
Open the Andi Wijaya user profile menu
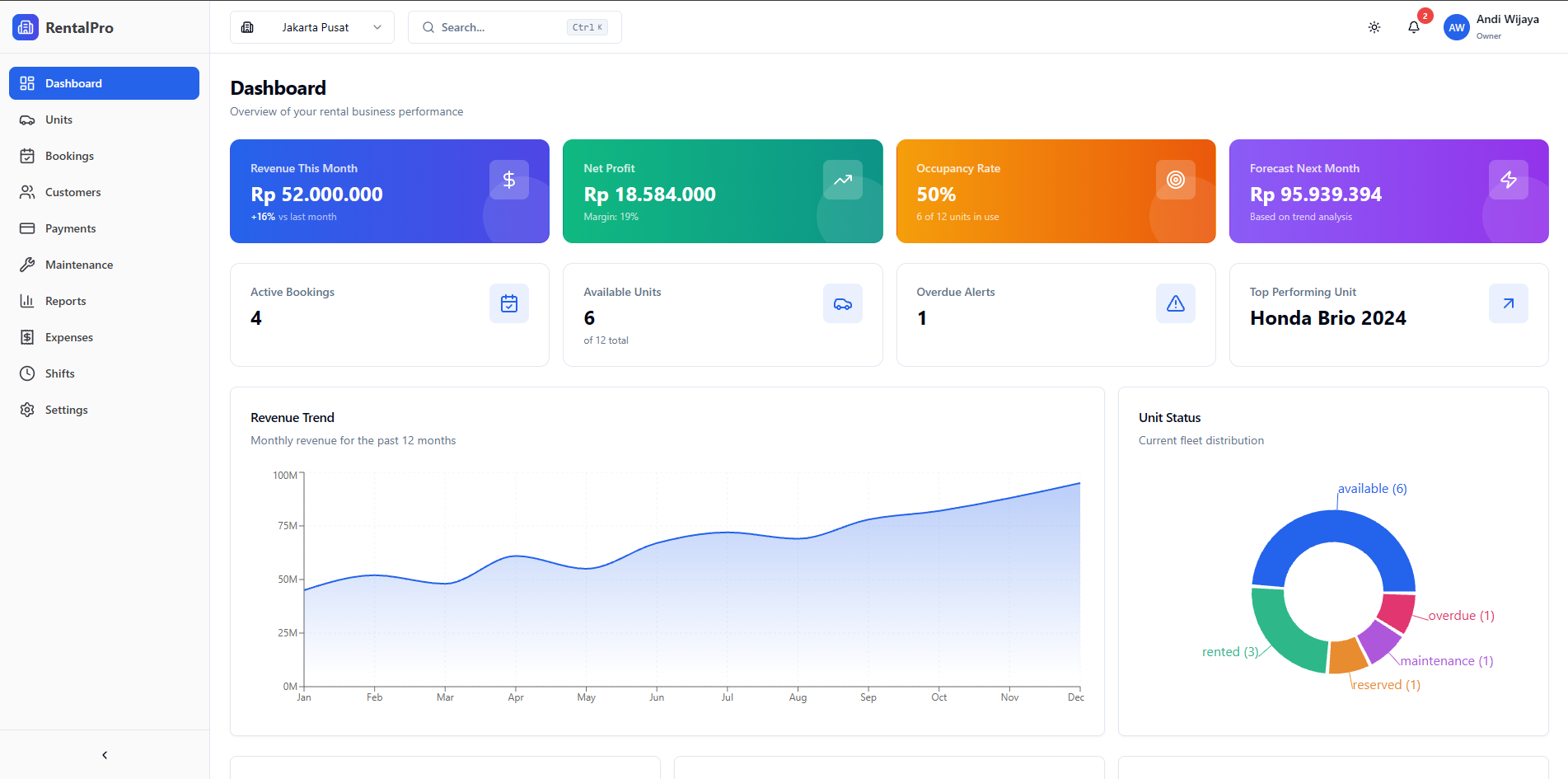click(1492, 27)
